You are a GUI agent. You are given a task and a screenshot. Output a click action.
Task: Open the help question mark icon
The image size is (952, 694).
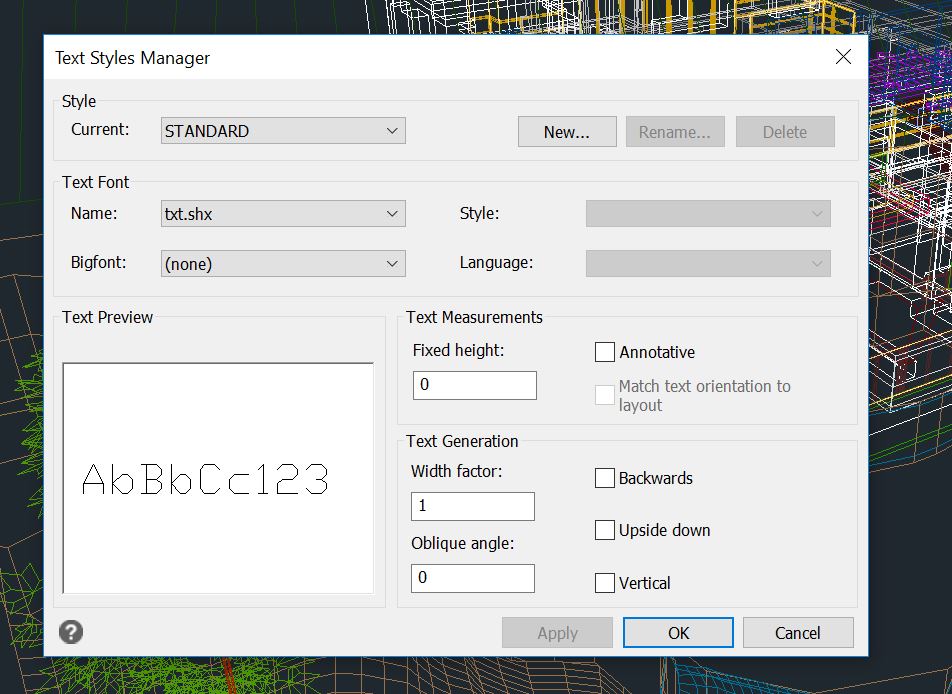pyautogui.click(x=71, y=632)
